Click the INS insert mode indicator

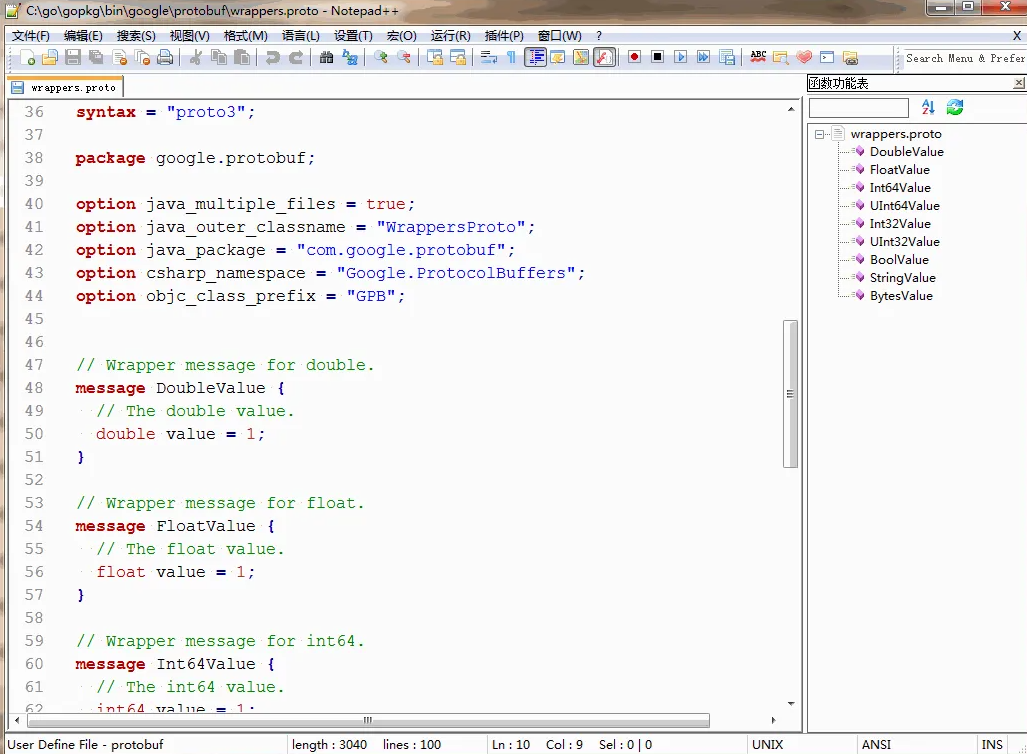click(x=992, y=745)
